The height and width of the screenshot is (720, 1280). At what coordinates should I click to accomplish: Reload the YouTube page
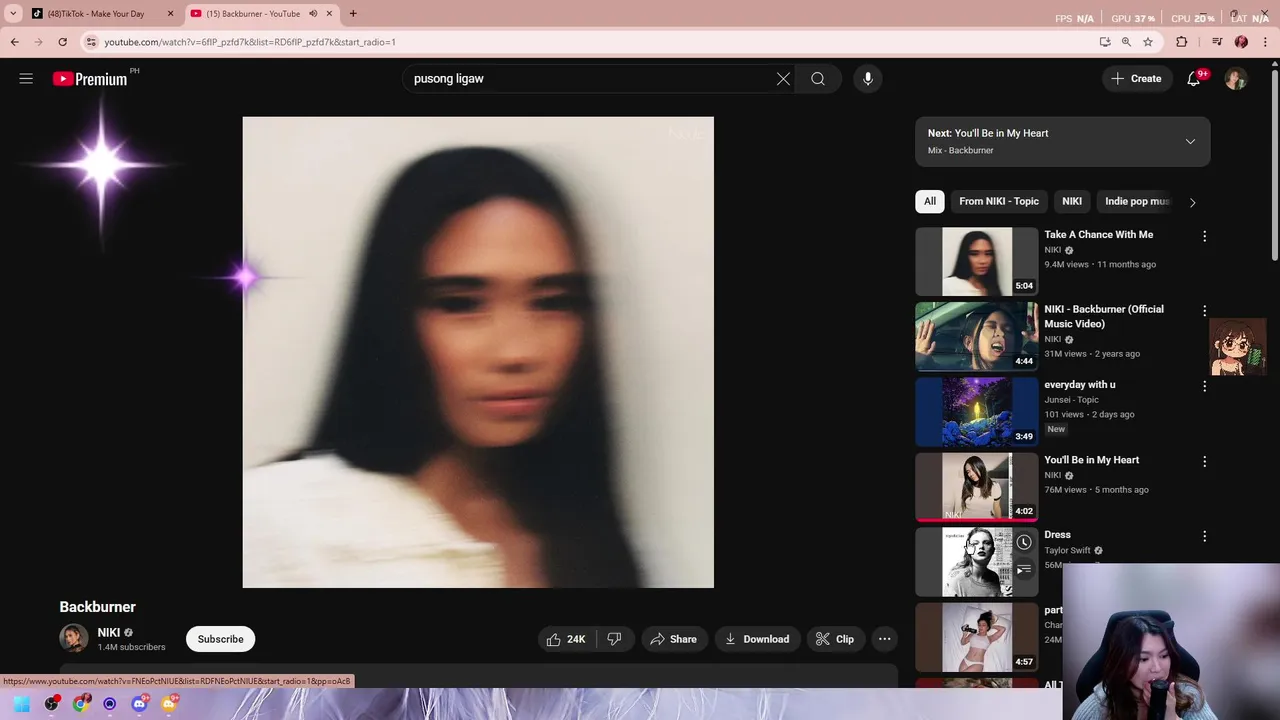coord(62,42)
